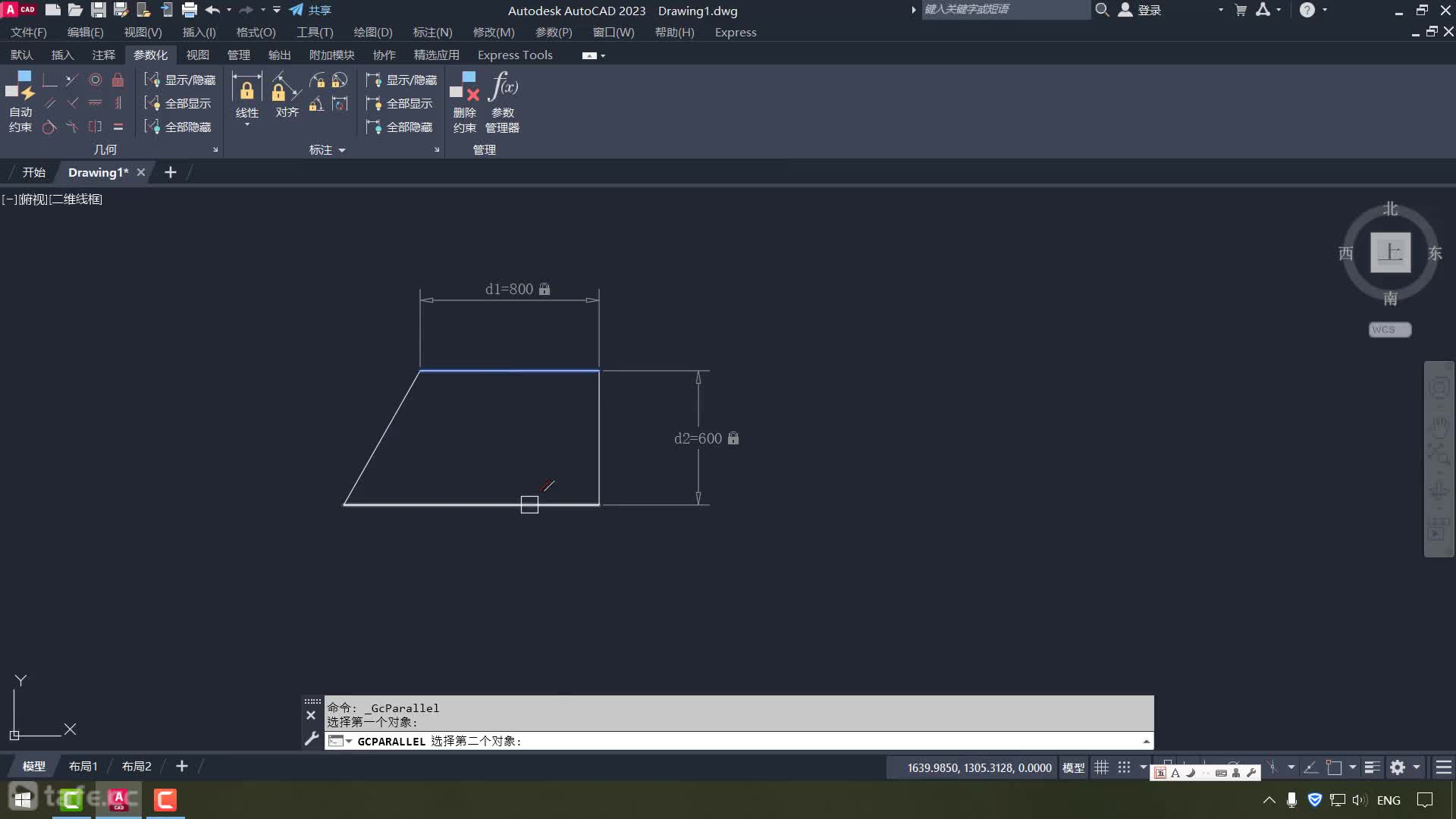Open the 几何 panel dialog launcher arrow

tap(215, 150)
